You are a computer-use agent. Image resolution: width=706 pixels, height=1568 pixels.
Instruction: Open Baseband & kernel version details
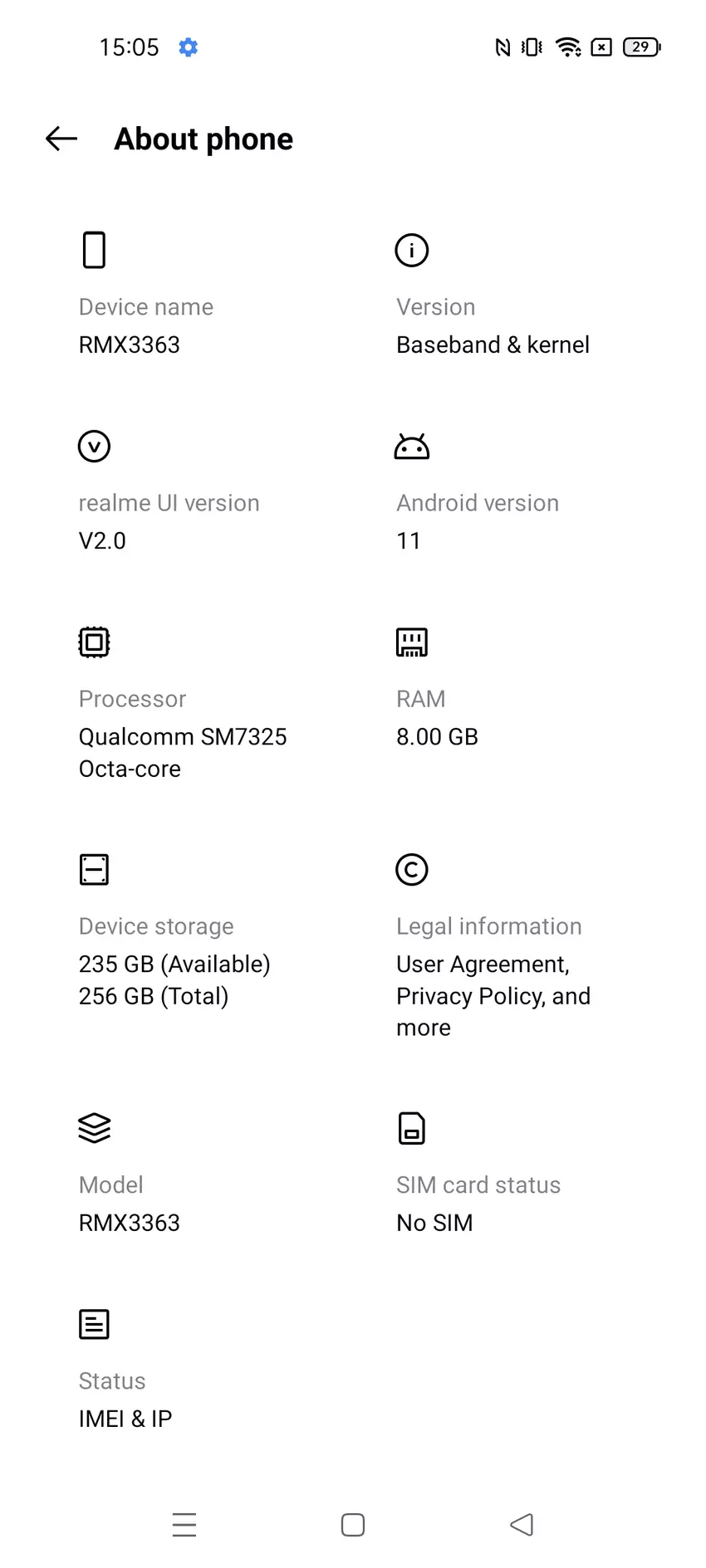493,344
